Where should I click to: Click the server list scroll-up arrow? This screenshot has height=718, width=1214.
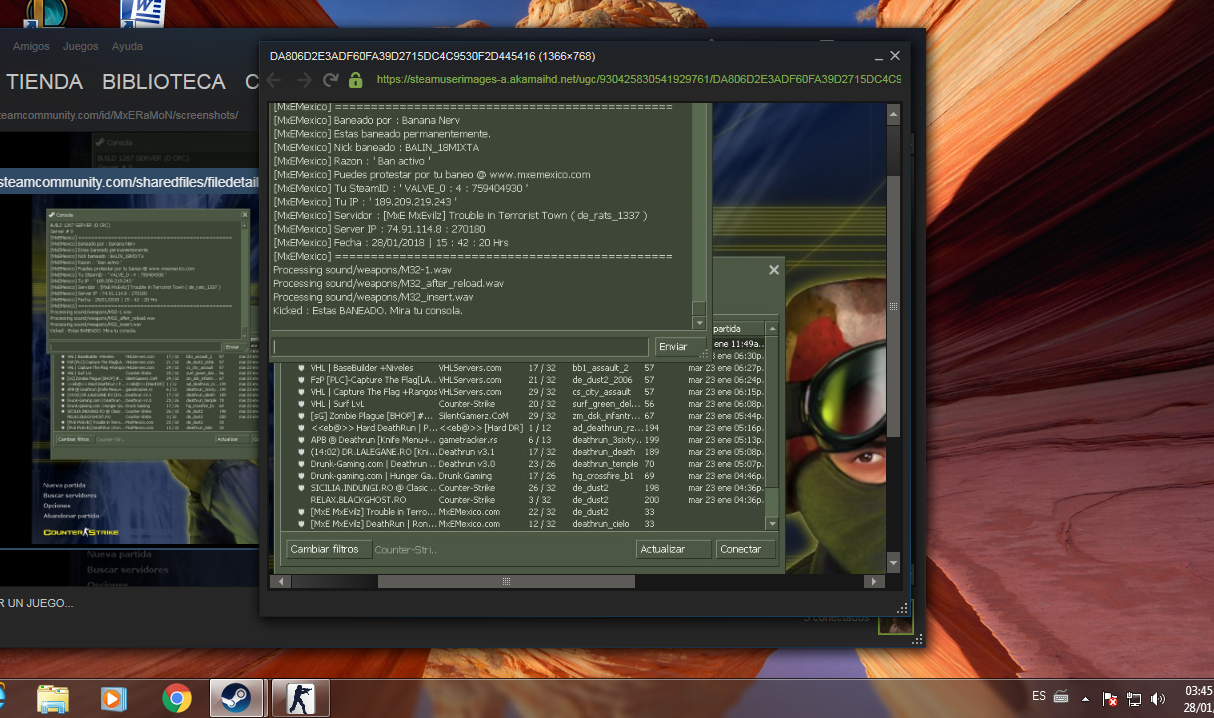pyautogui.click(x=772, y=328)
